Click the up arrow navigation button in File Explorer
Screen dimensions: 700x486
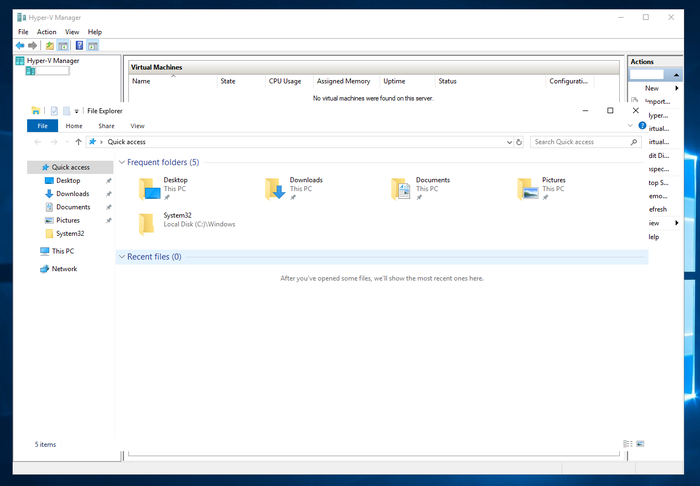pyautogui.click(x=78, y=142)
